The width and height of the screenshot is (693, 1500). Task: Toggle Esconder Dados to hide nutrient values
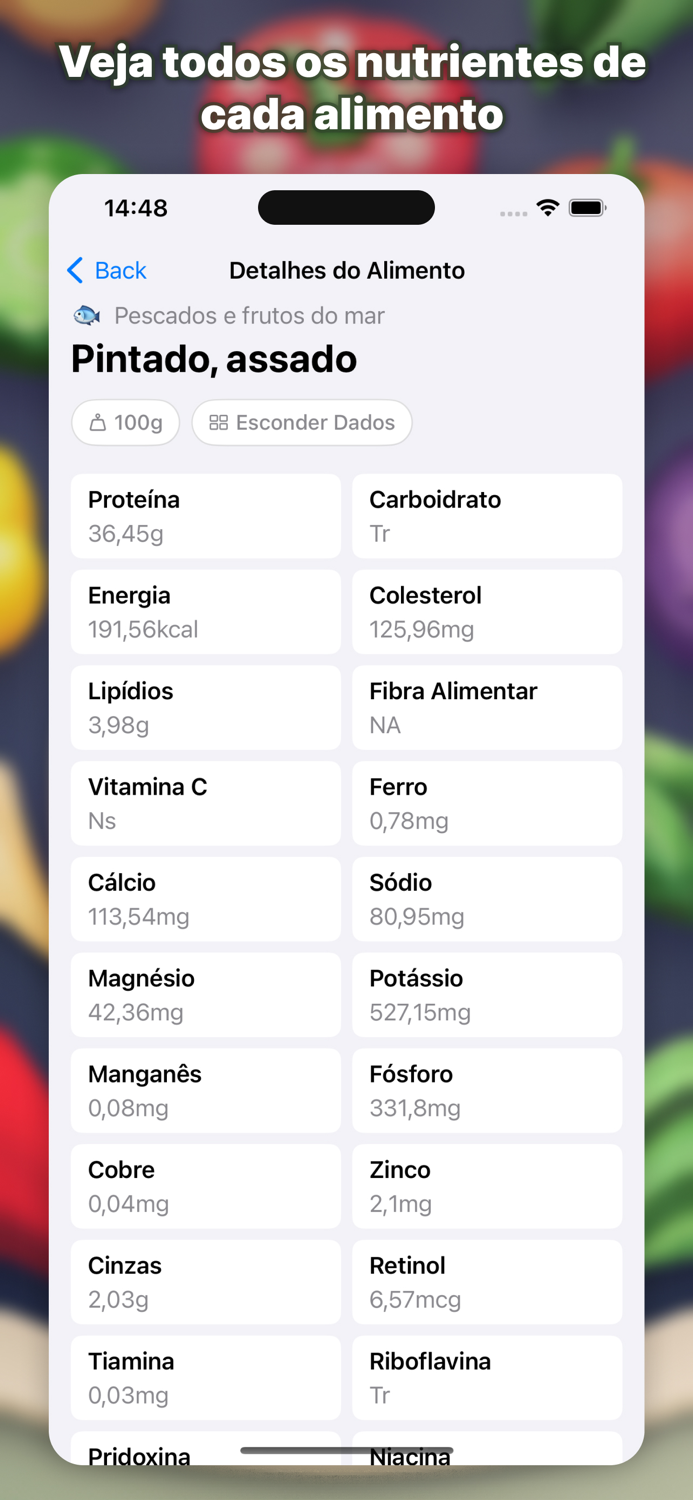click(x=302, y=422)
